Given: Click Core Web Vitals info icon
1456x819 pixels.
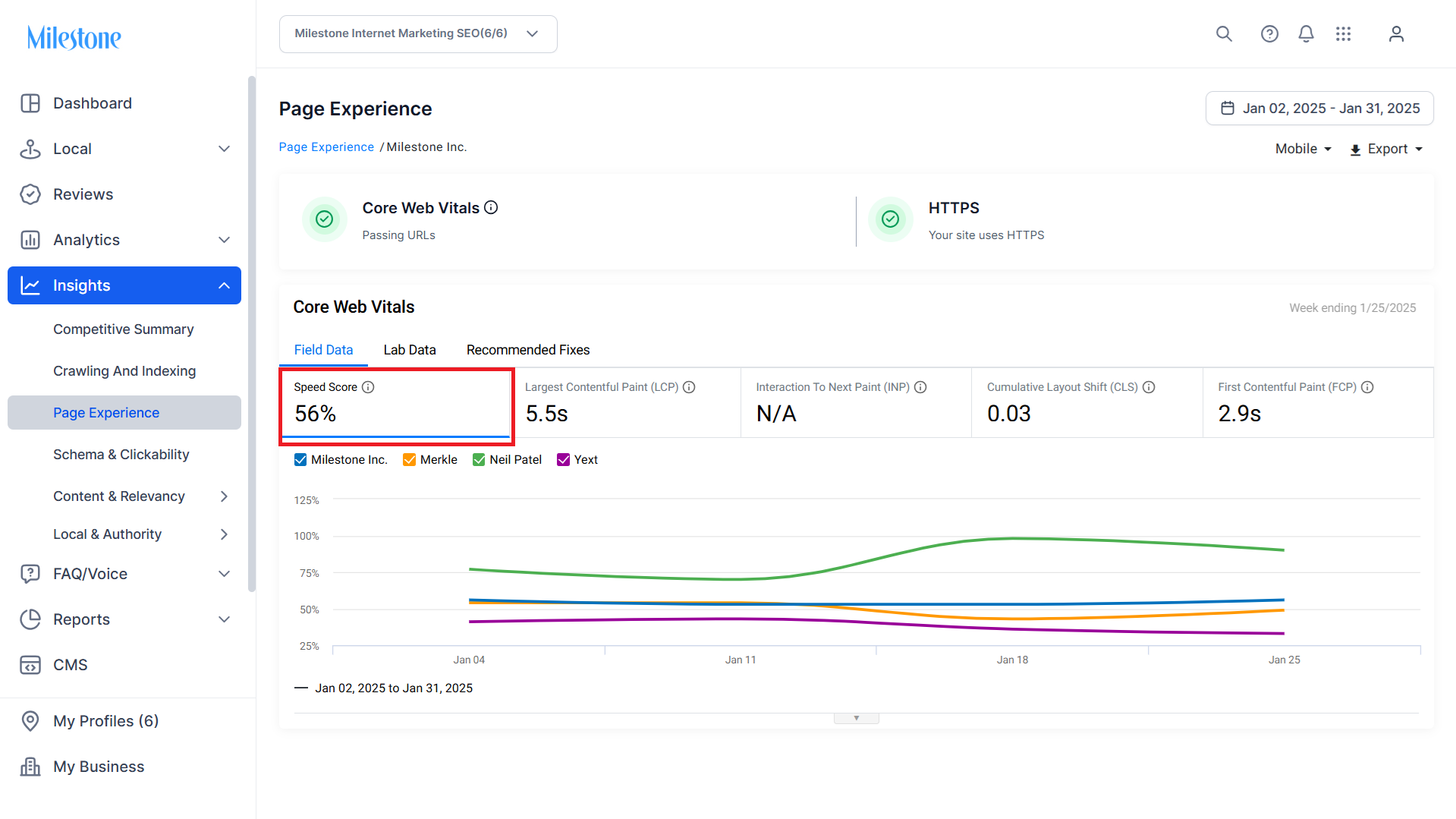Looking at the screenshot, I should coord(491,207).
